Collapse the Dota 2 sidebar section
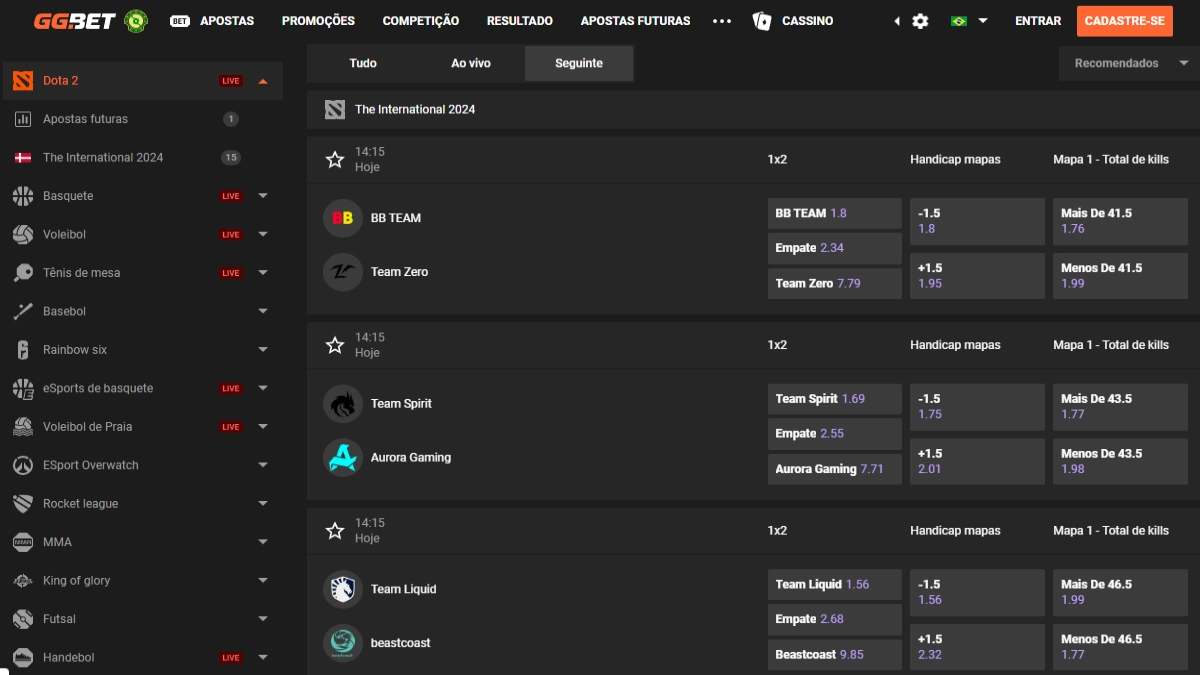 tap(263, 81)
